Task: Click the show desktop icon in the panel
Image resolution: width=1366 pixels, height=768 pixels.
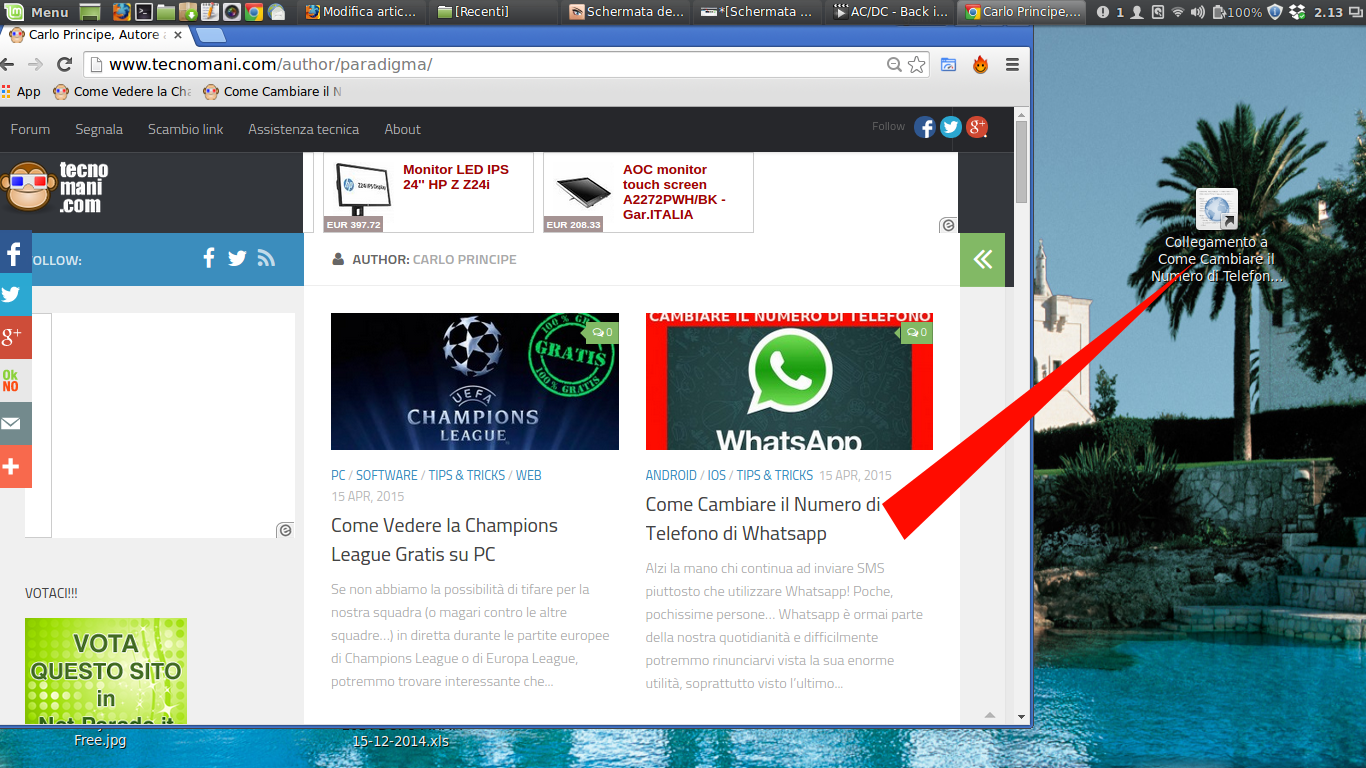Action: coord(90,12)
